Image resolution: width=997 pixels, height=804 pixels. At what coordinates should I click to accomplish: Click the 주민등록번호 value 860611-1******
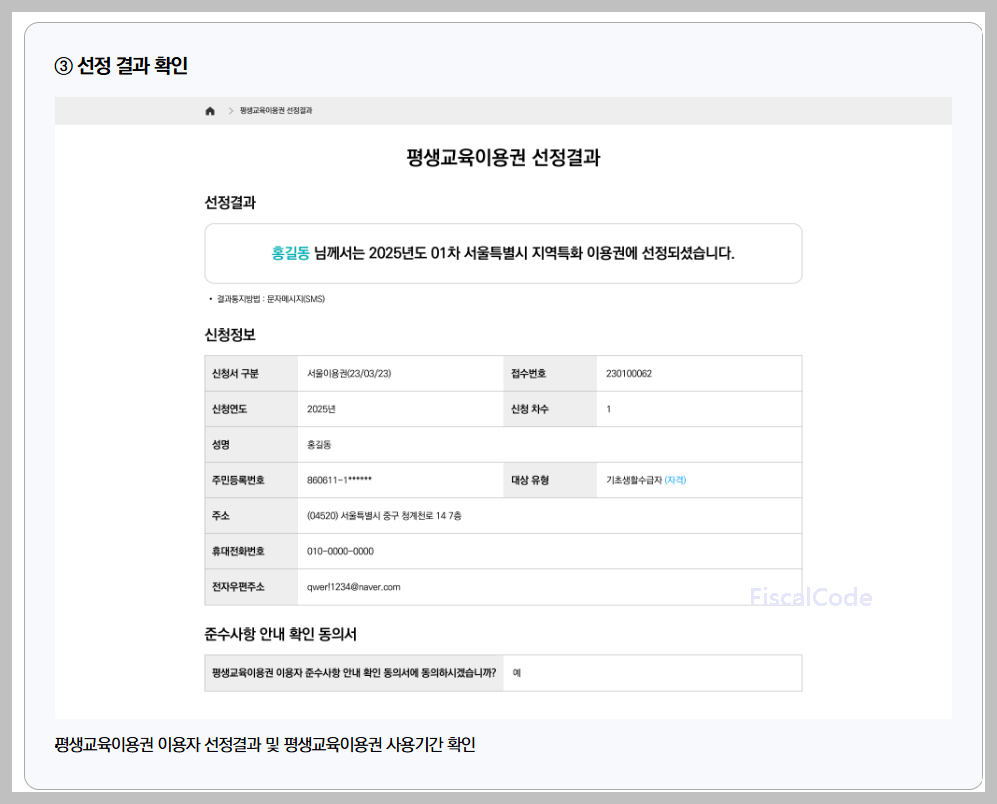[339, 480]
